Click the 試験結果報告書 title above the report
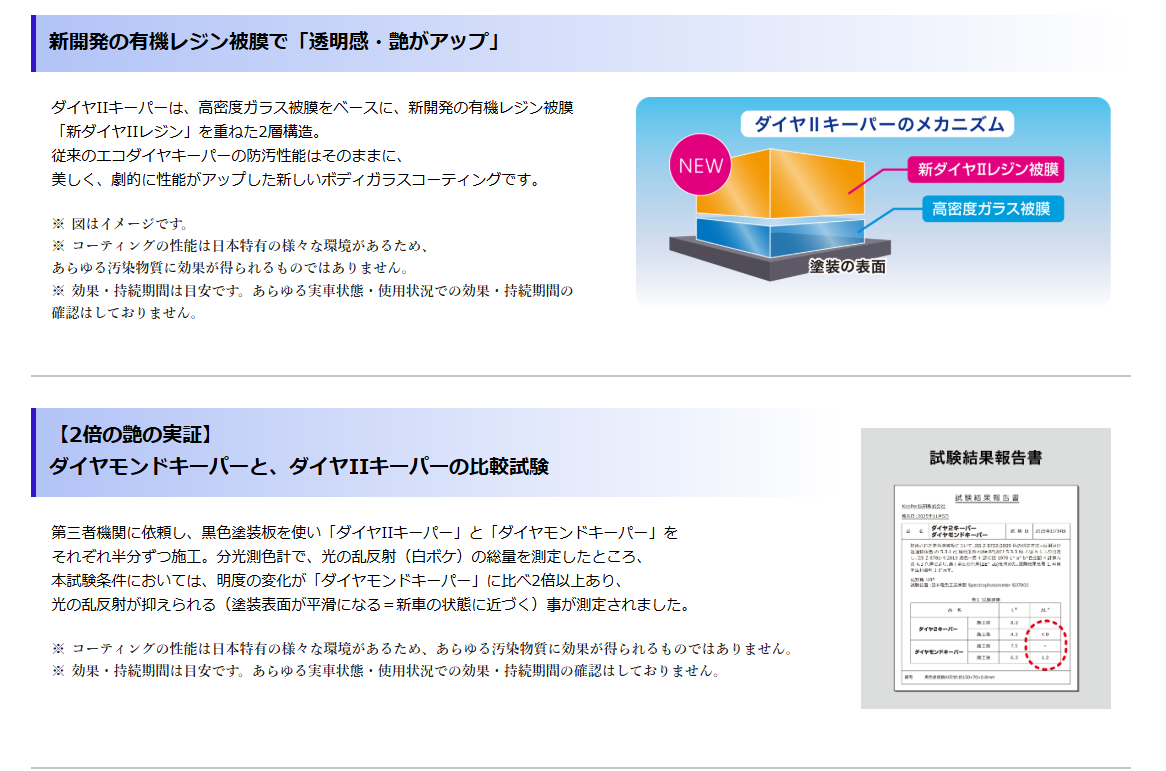Viewport: 1166px width, 771px height. [985, 458]
